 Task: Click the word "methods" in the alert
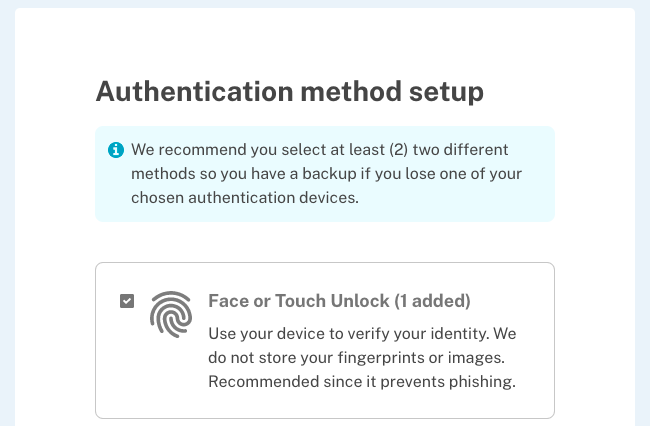tap(160, 174)
